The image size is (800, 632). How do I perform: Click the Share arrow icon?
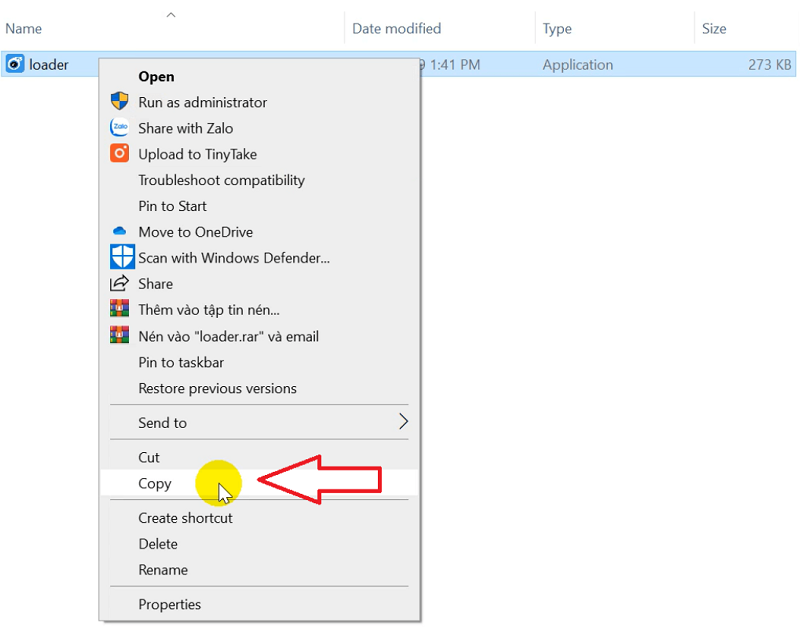click(120, 284)
